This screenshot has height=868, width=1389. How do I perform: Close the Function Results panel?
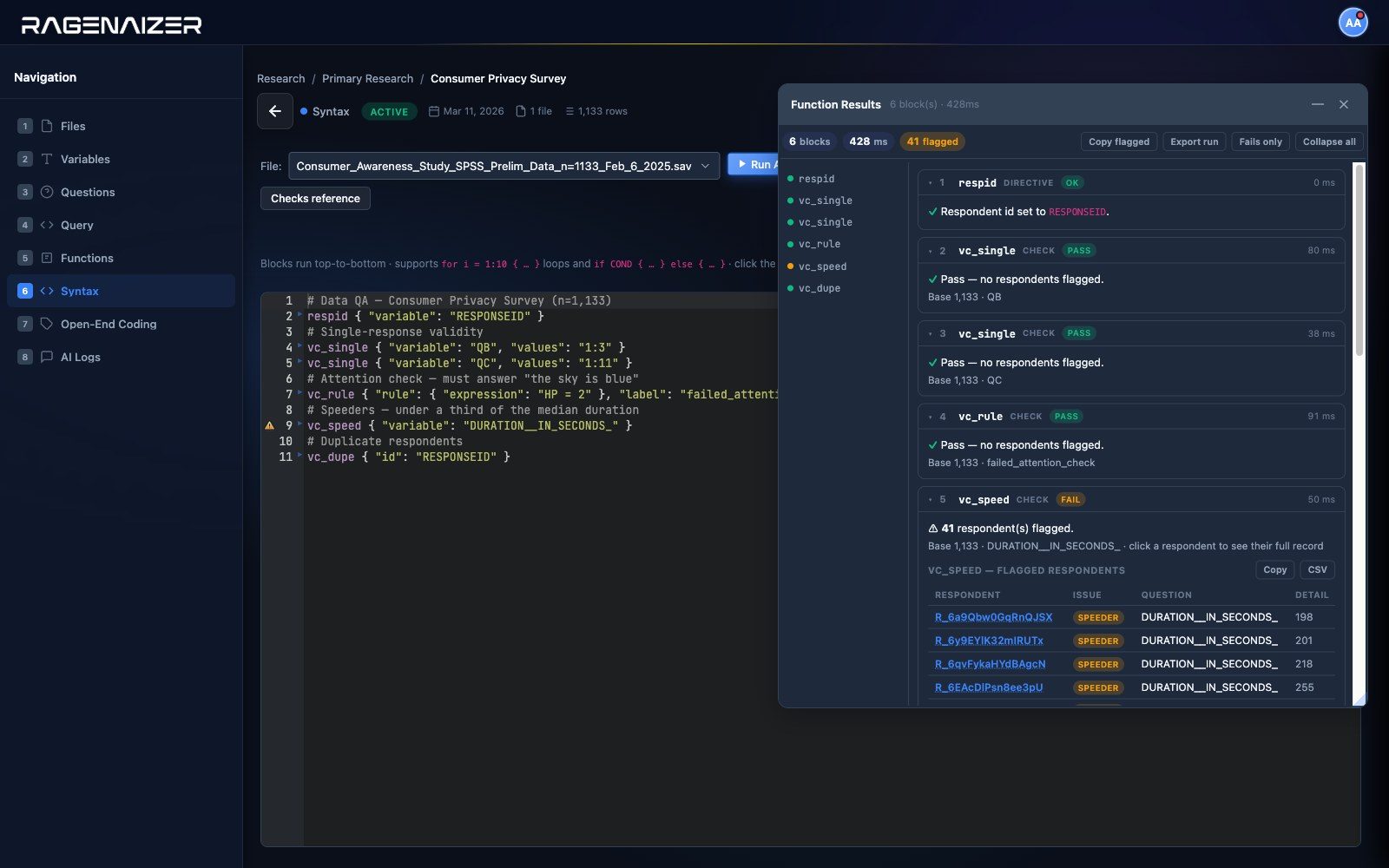1344,104
